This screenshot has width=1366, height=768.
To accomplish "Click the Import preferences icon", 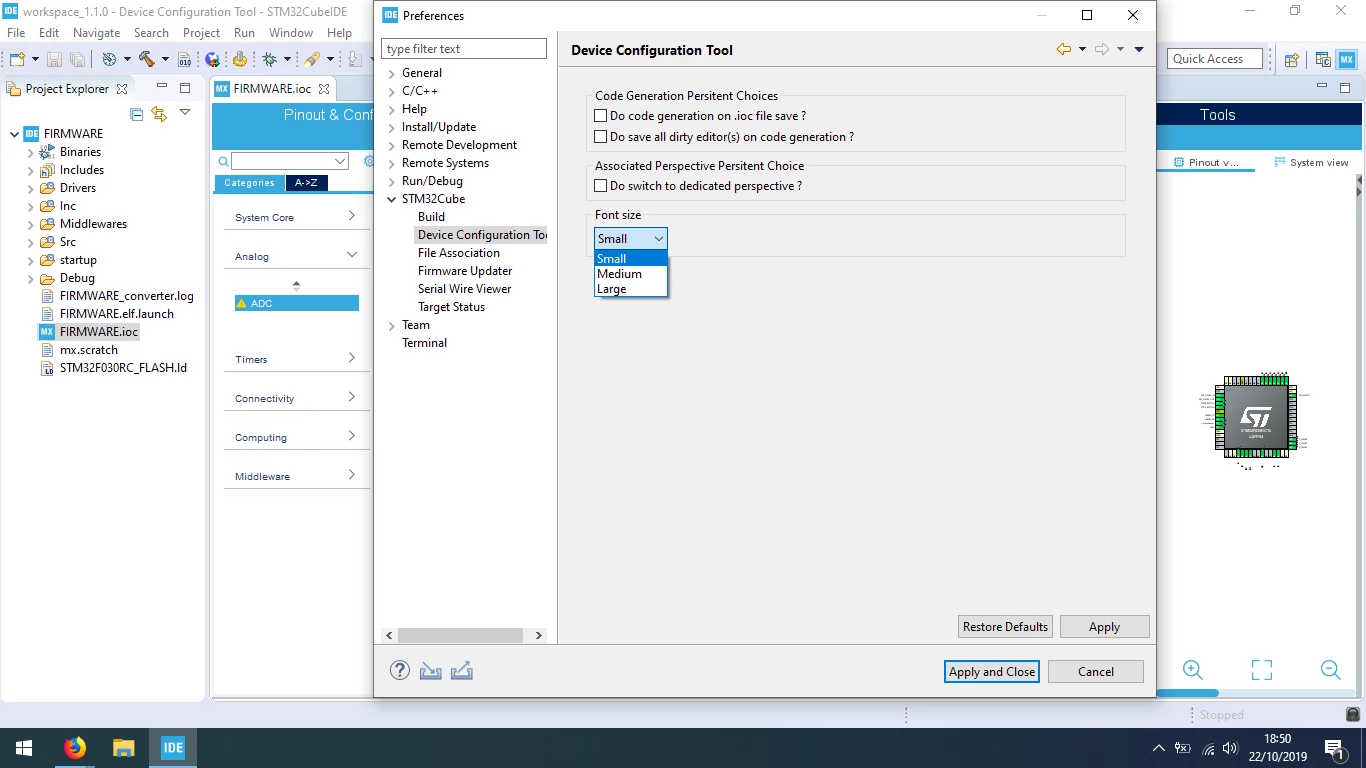I will pos(431,671).
